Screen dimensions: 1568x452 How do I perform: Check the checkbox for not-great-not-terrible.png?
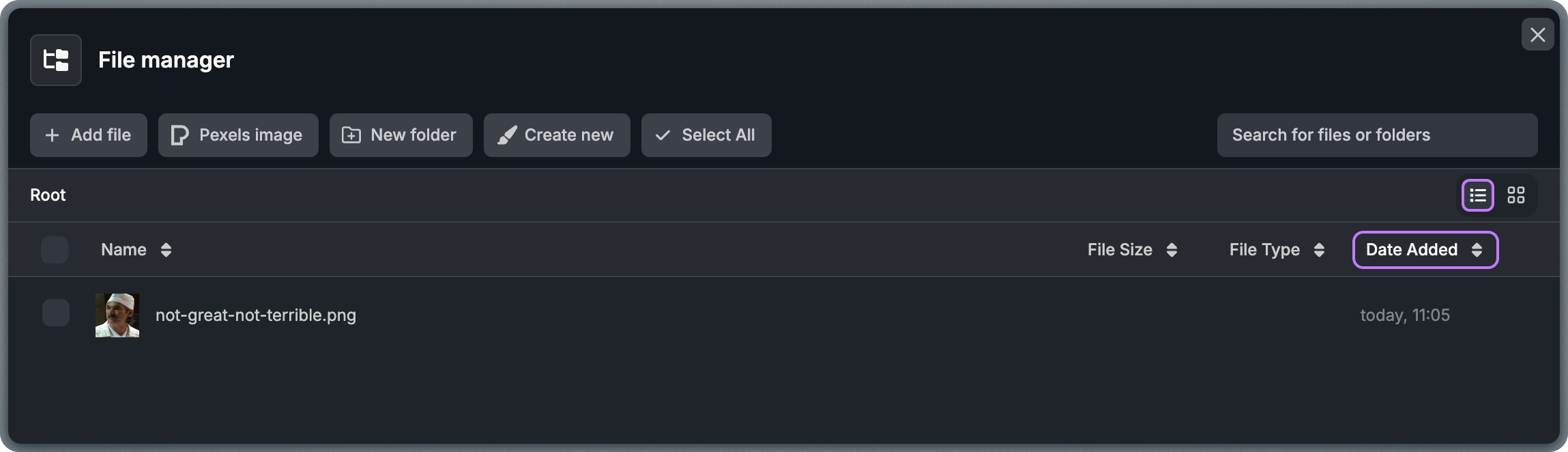coord(55,313)
